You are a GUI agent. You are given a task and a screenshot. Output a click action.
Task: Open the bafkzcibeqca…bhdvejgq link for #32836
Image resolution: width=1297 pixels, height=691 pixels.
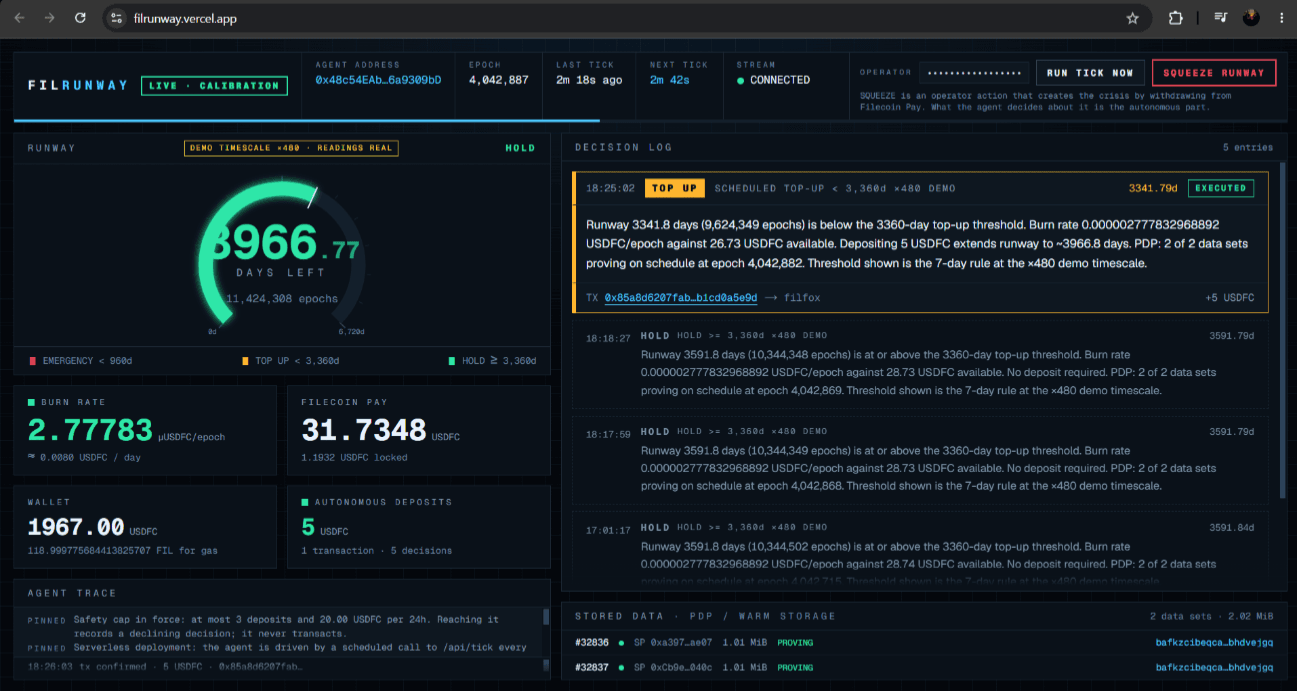click(x=1215, y=642)
